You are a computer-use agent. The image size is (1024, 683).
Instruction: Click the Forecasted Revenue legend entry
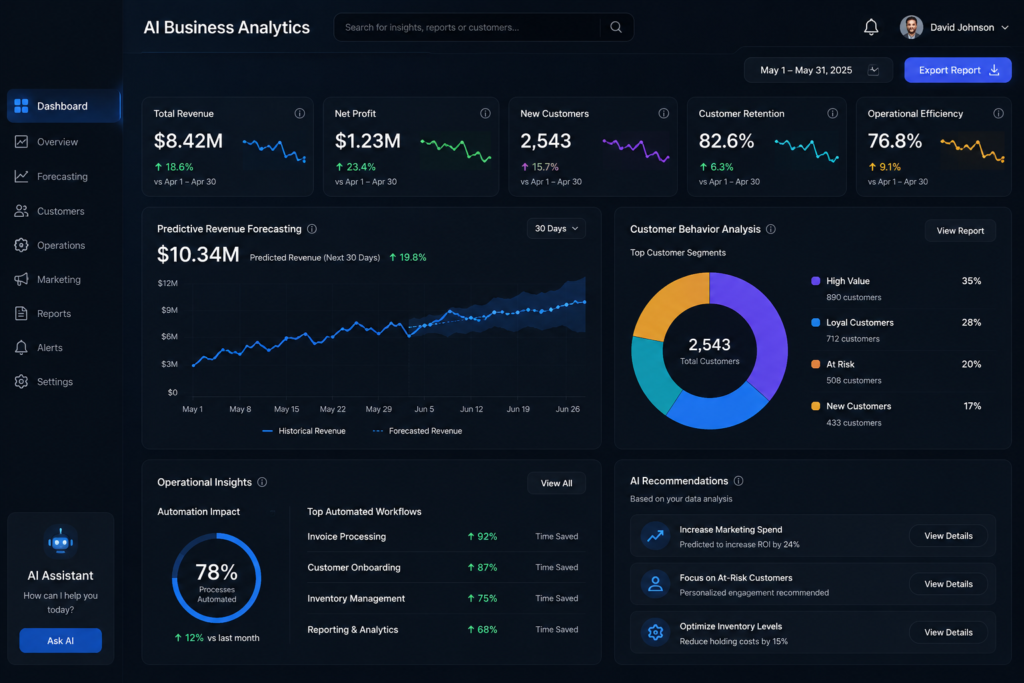coord(417,431)
